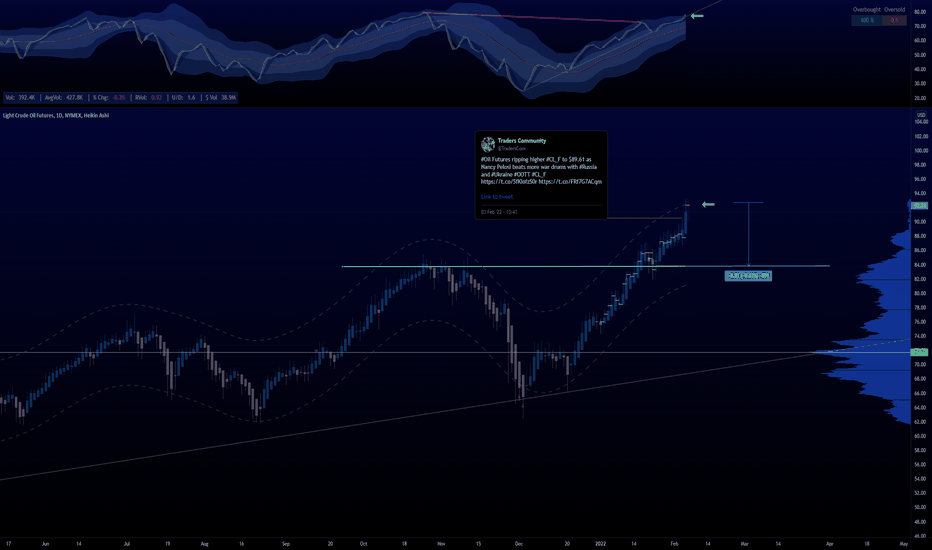Click the 48.00 price axis label
The image size is (932, 550).
click(x=921, y=521)
